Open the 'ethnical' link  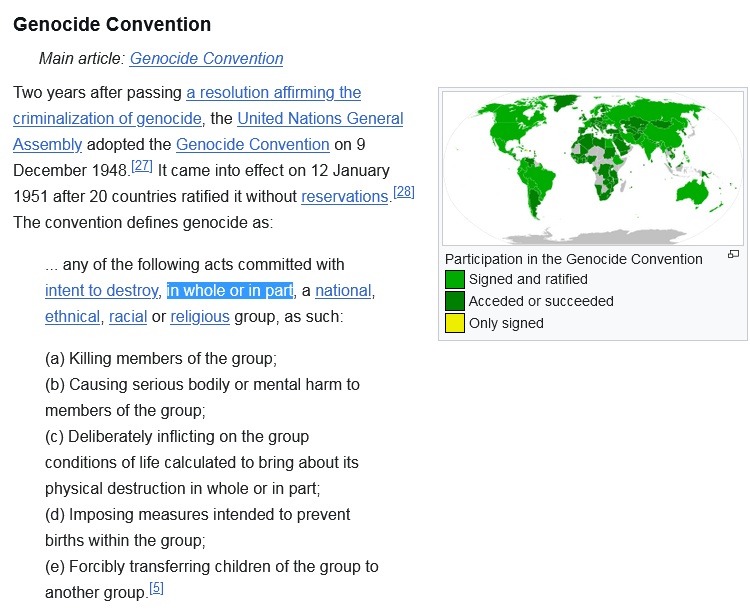(x=72, y=317)
